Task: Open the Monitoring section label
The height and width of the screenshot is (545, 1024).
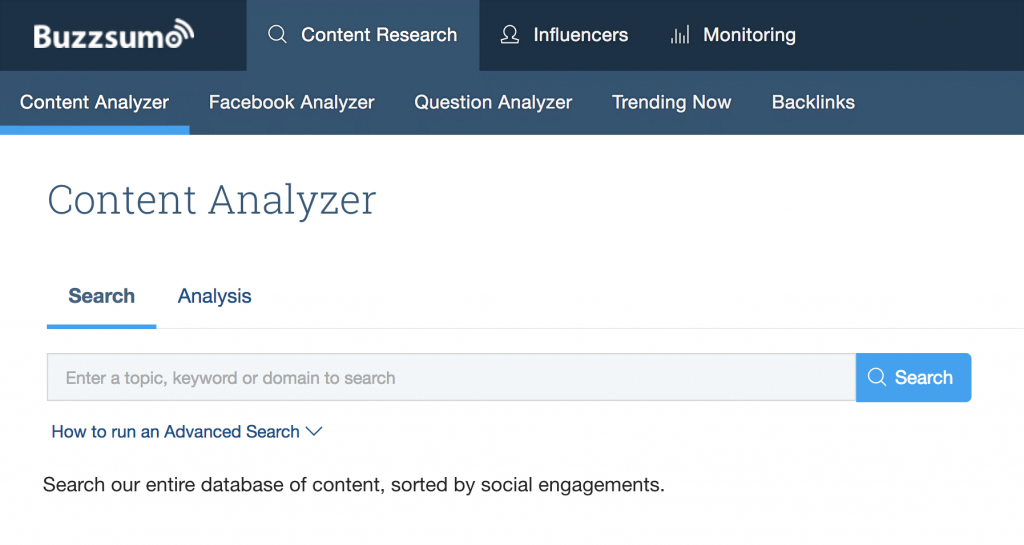Action: click(x=749, y=35)
